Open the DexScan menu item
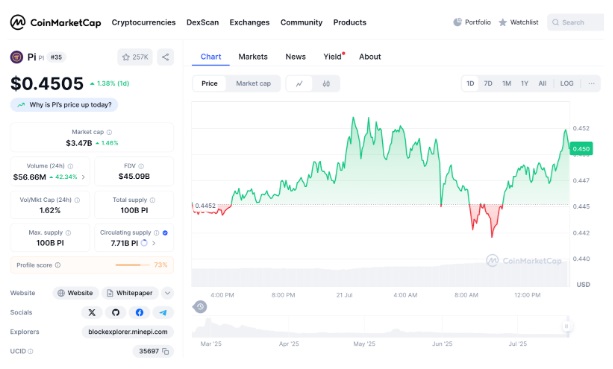The height and width of the screenshot is (369, 613). point(203,22)
